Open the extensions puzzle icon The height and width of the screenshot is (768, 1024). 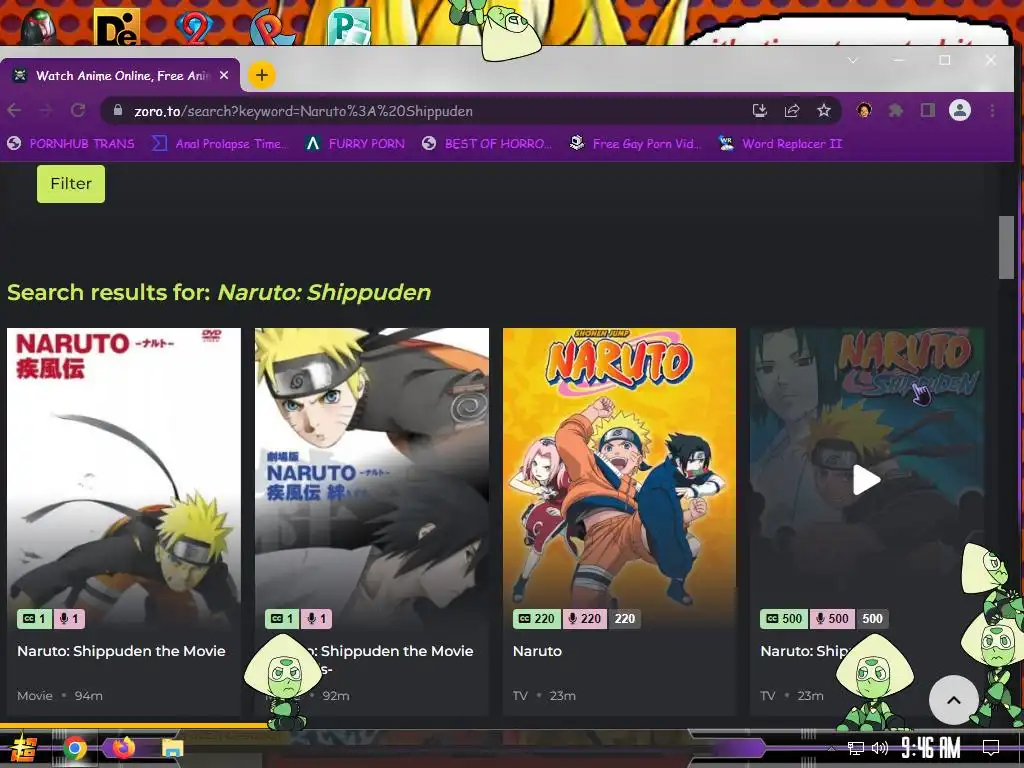click(896, 110)
